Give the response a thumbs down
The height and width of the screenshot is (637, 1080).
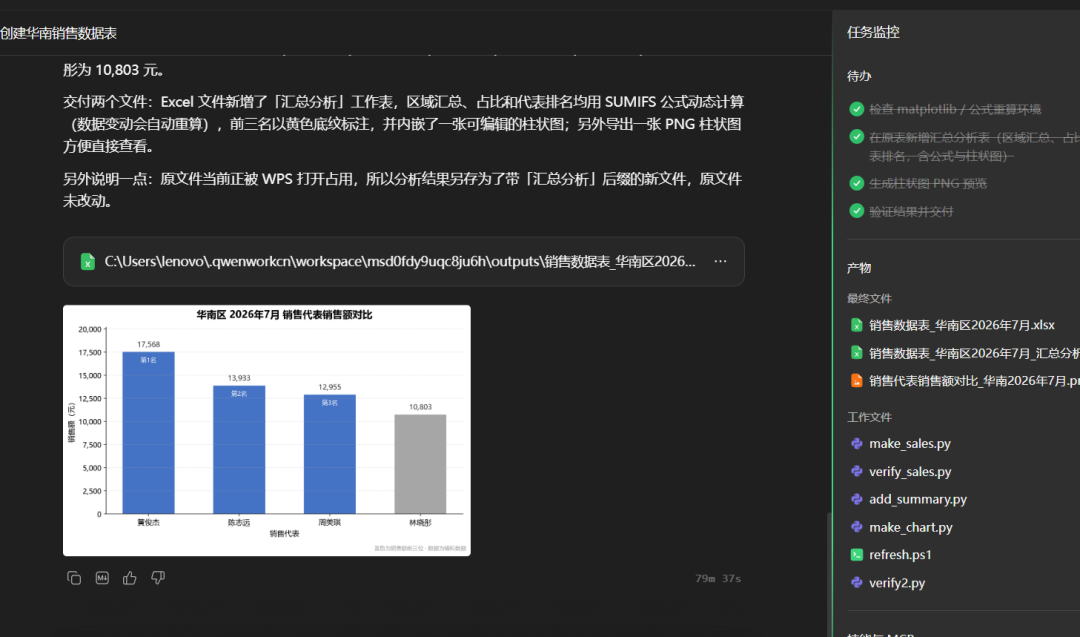(x=158, y=578)
